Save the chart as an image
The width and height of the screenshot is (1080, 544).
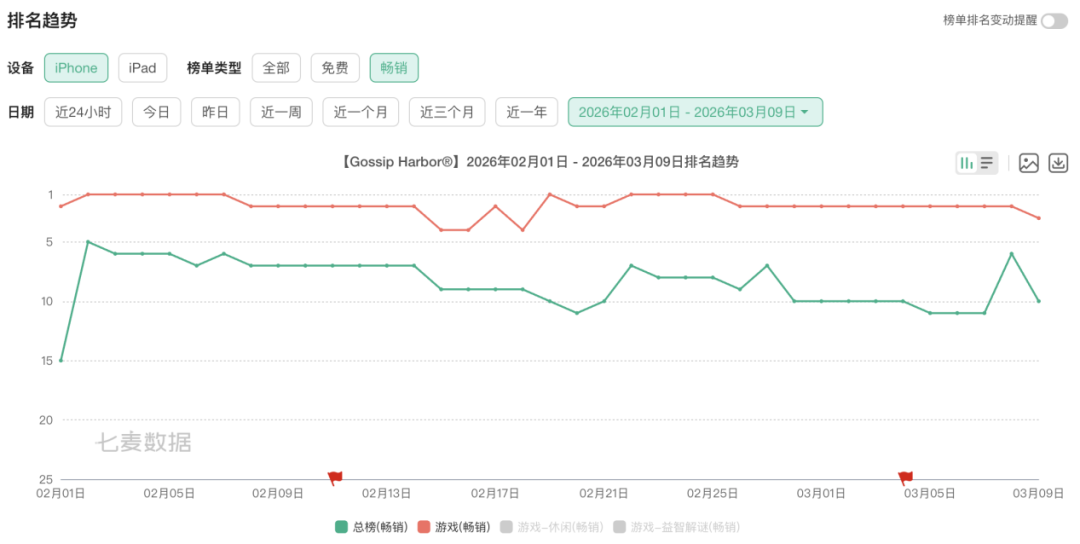pos(1029,163)
